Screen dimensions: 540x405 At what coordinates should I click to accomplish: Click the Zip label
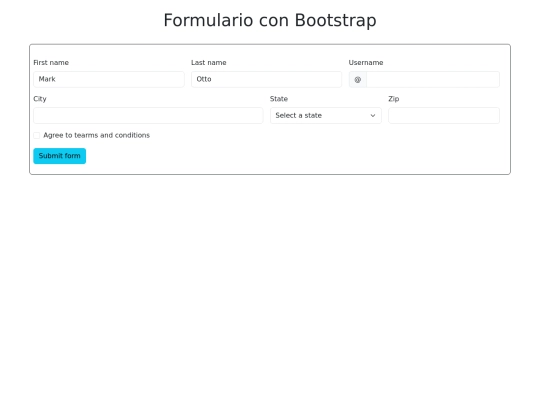[394, 99]
